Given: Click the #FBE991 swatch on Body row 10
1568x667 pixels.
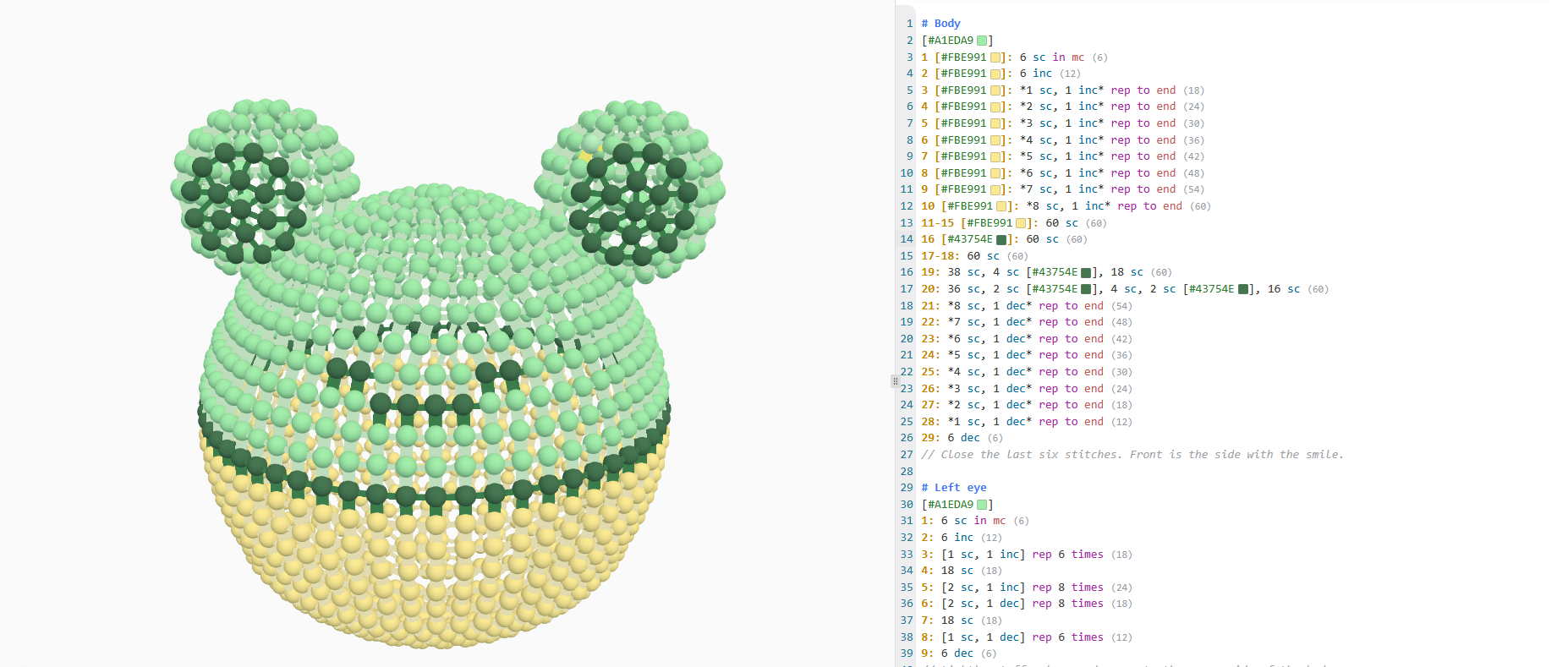Looking at the screenshot, I should point(1001,206).
